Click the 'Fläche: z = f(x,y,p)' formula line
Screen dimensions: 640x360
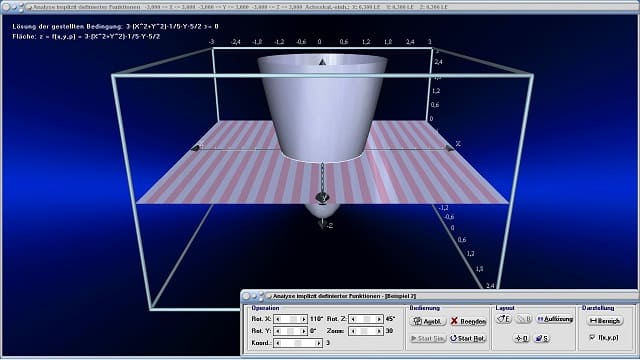[86, 37]
